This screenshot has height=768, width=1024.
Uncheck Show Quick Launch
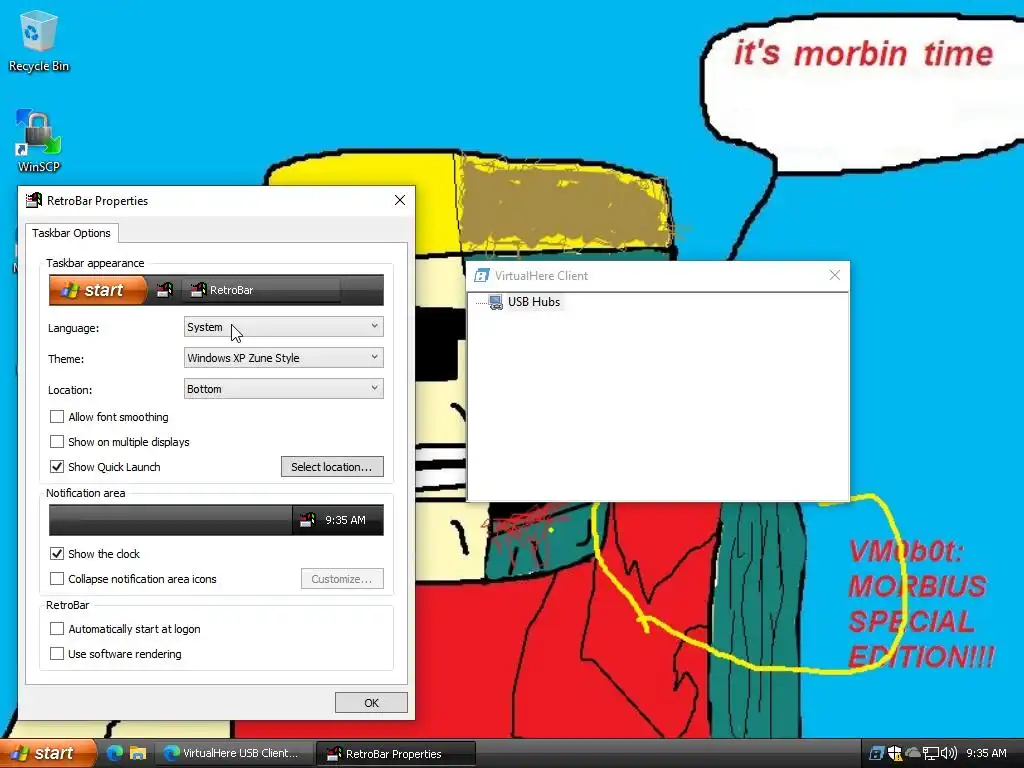57,466
